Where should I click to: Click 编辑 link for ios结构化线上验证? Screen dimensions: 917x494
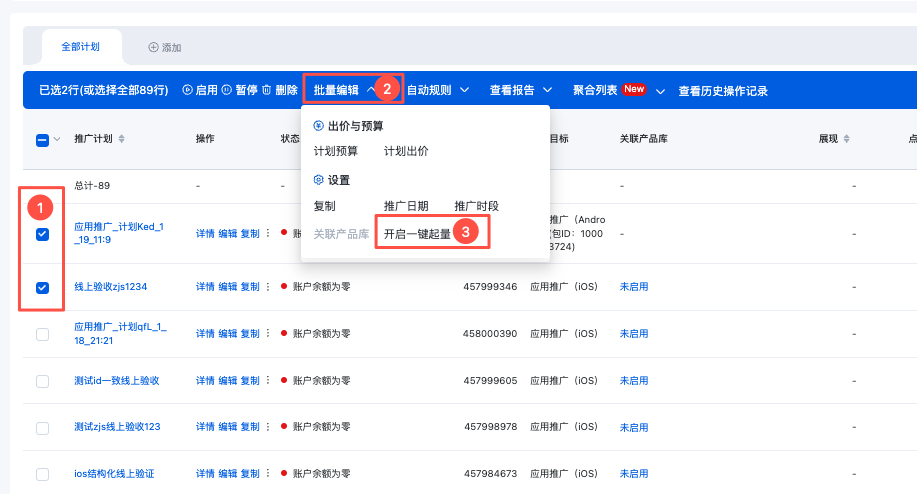pos(228,474)
